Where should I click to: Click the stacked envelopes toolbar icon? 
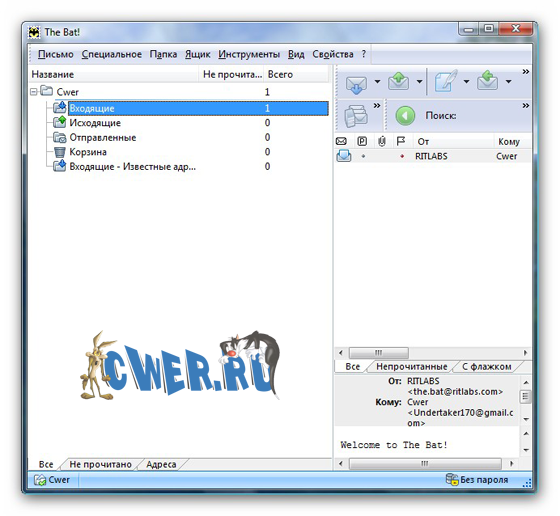click(x=356, y=116)
